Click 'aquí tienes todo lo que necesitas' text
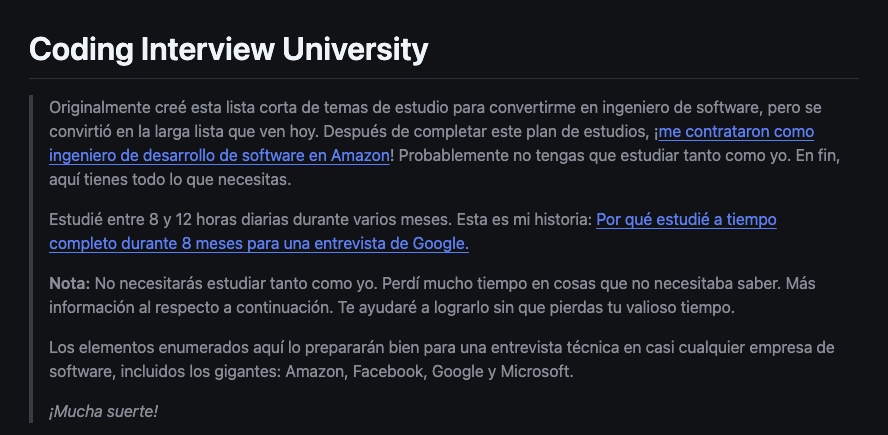Screen dimensions: 888x435 pos(170,181)
